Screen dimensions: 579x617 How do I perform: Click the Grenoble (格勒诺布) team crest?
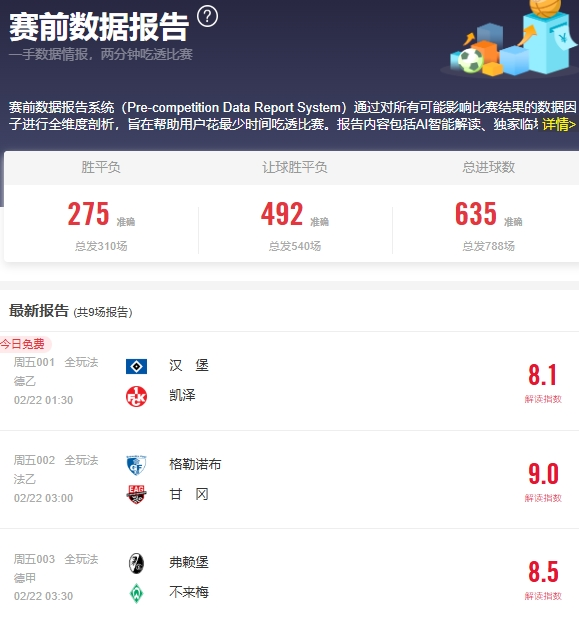[136, 465]
